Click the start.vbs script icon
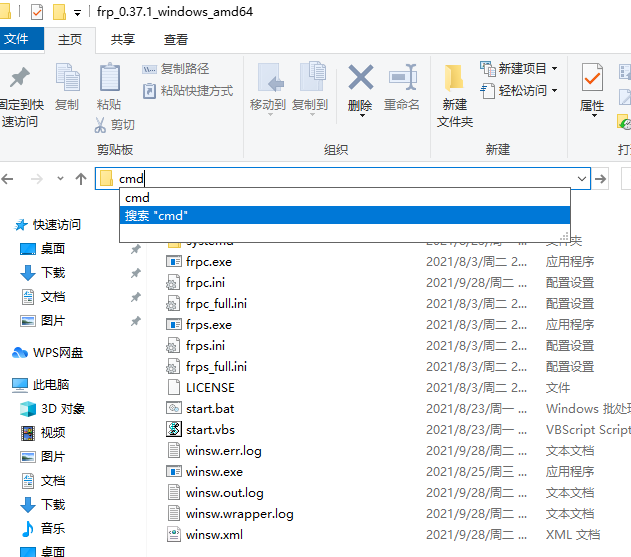Screen dimensions: 631x557 [x=174, y=429]
